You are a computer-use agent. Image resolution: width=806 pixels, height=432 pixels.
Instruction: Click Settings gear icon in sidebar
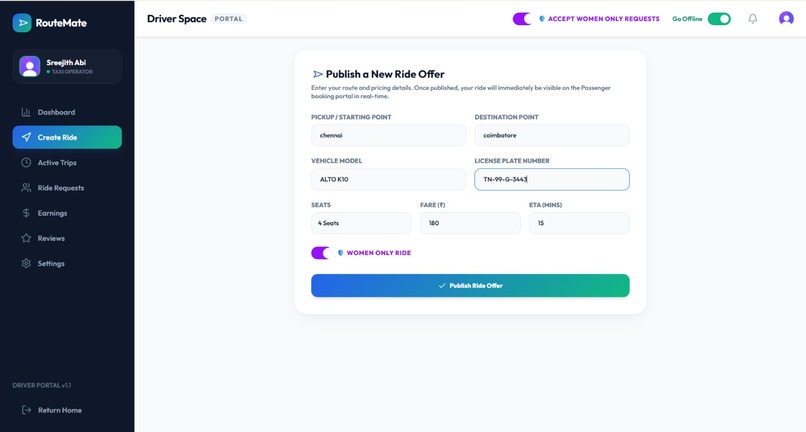pyautogui.click(x=26, y=263)
